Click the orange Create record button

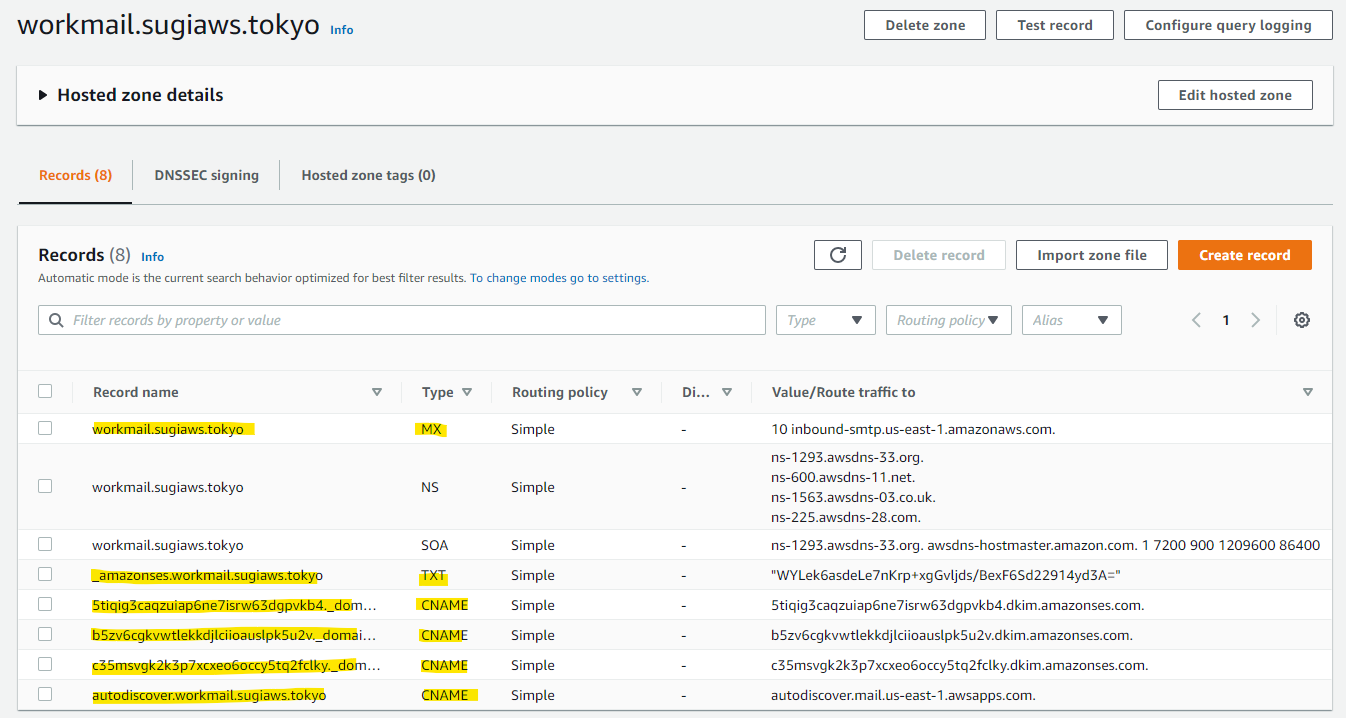(x=1245, y=255)
